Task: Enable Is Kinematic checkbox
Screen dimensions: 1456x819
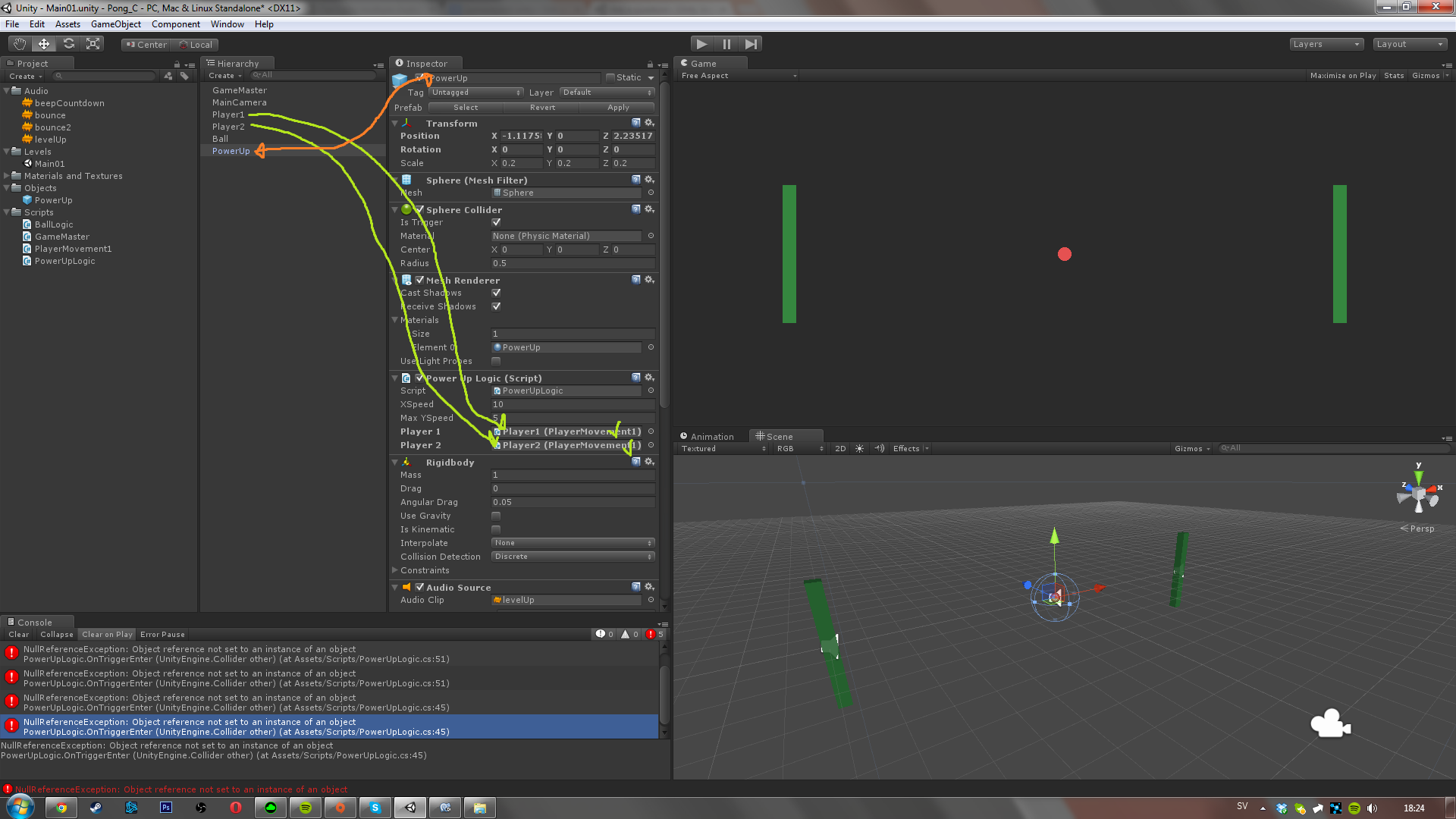Action: pos(496,529)
